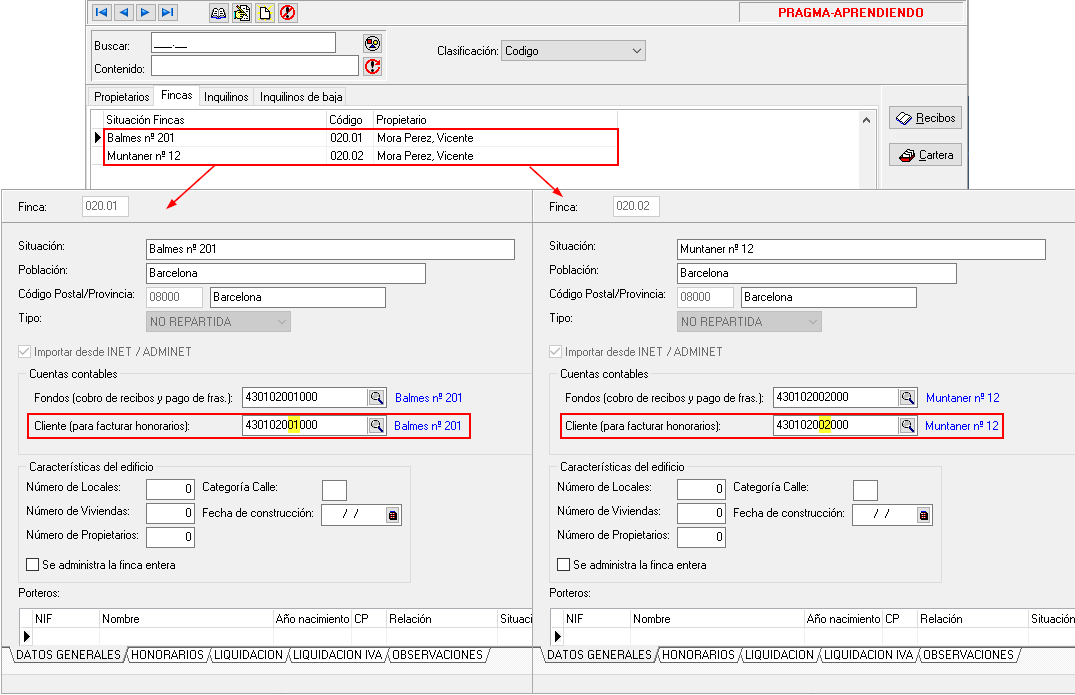This screenshot has width=1075, height=695.
Task: Switch to the Propietarios tab
Action: click(121, 97)
